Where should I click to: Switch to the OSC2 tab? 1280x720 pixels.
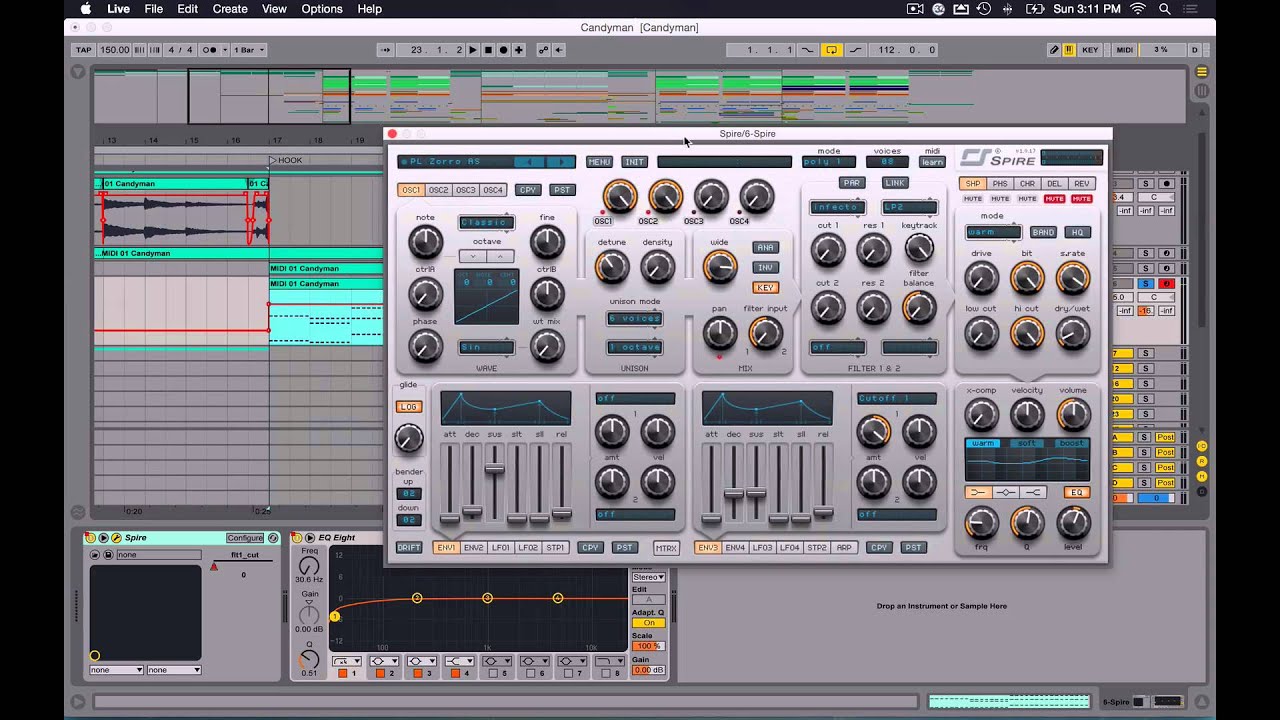coord(439,190)
